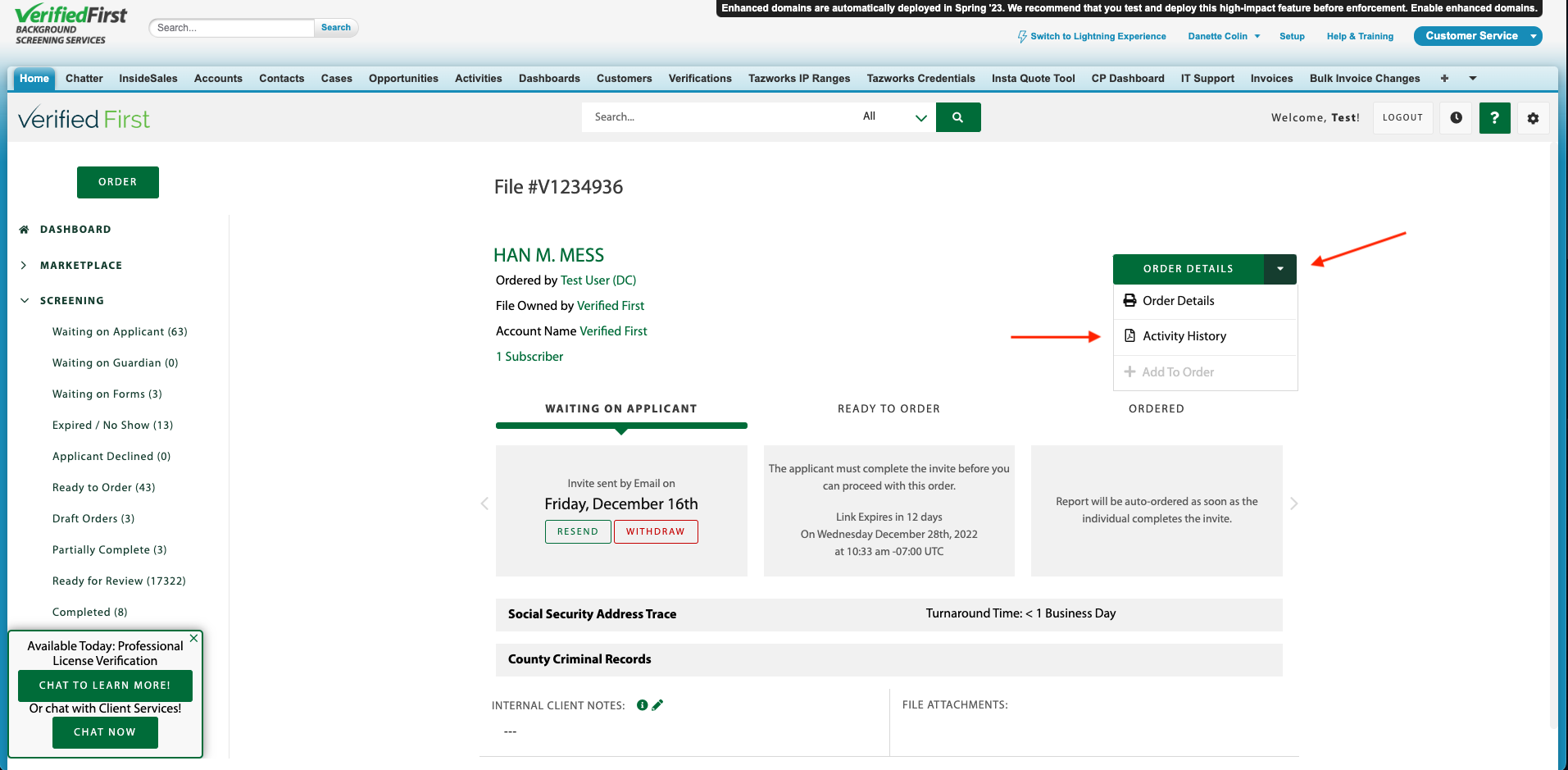The width and height of the screenshot is (1568, 770).
Task: Open the Chatter tab
Action: [84, 79]
